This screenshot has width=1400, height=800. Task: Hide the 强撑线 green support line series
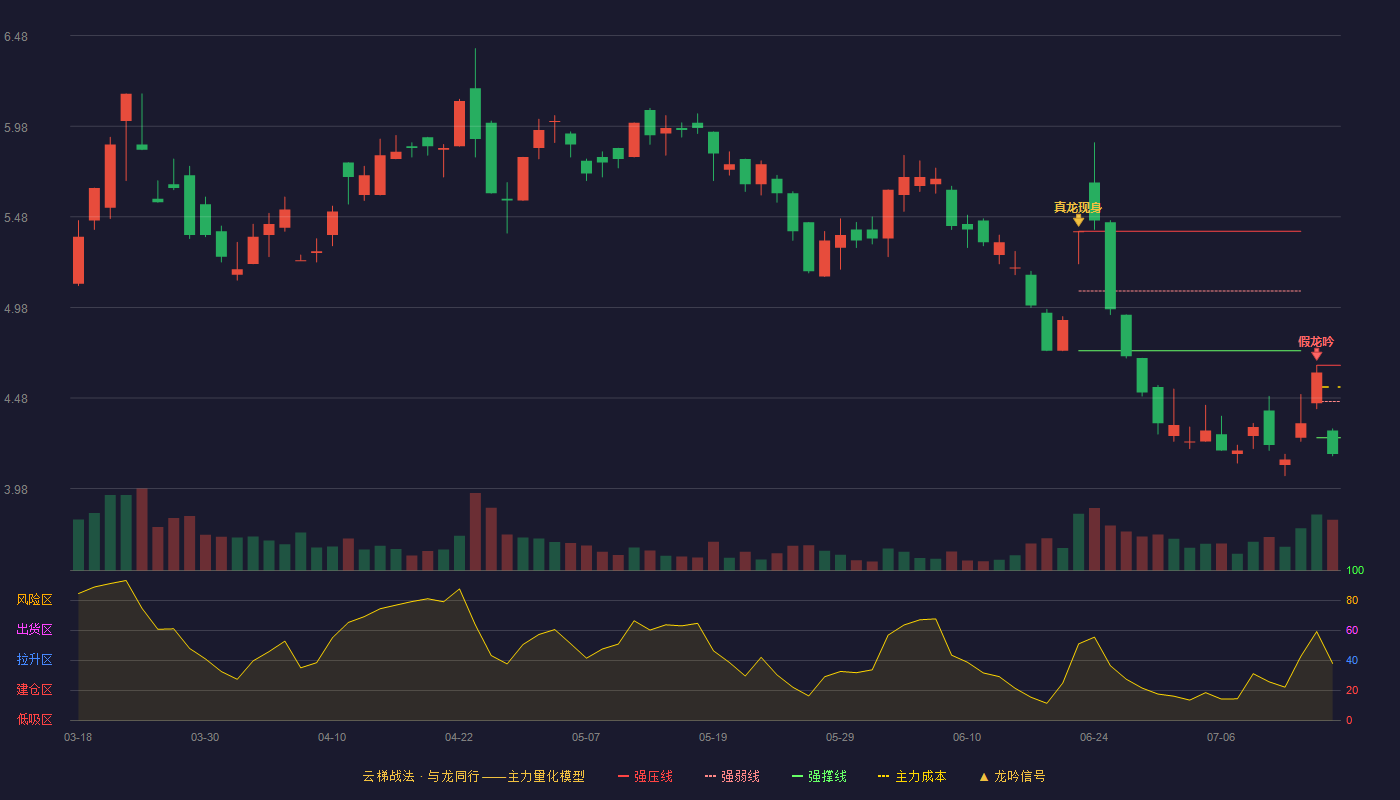[819, 776]
